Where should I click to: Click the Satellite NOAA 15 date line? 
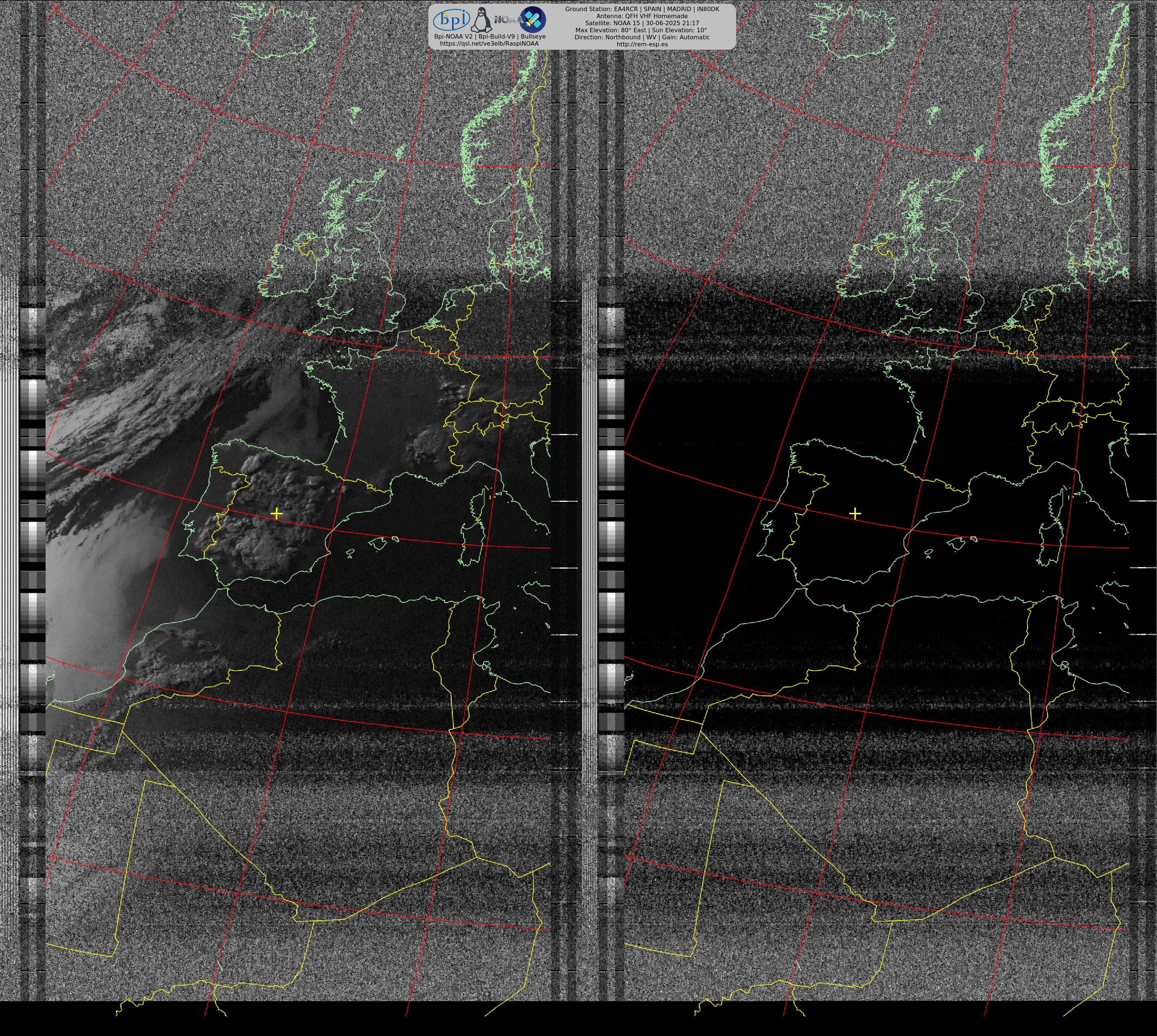coord(642,23)
